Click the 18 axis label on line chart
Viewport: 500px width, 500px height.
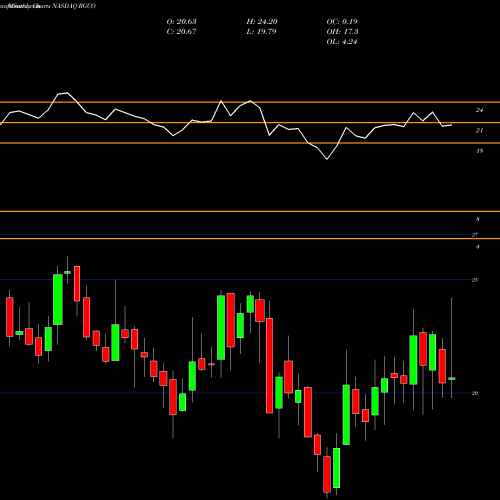tap(479, 151)
